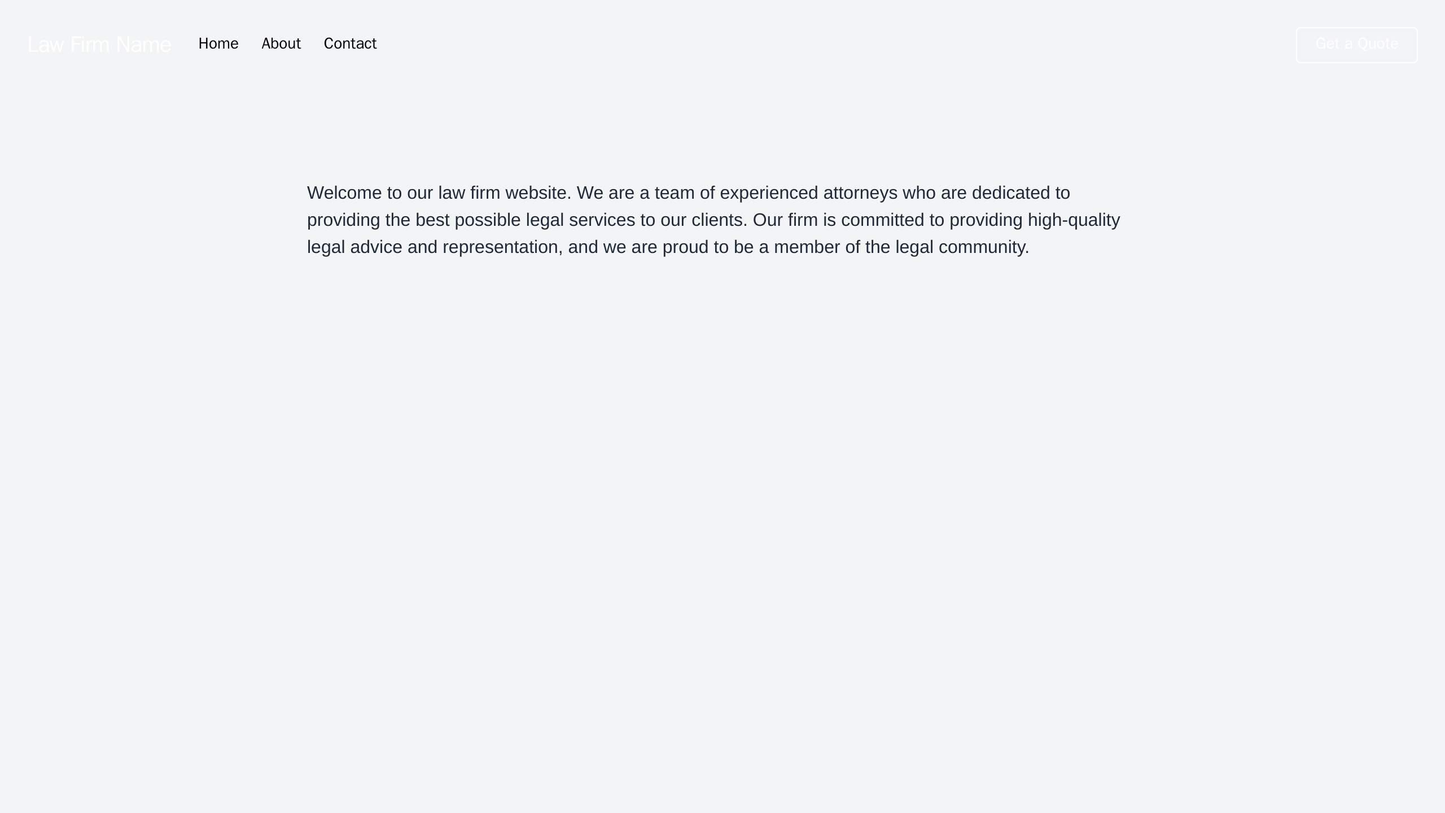
Task: Click the phrase "high-quality" in the paragraph
Action: coord(1073,220)
